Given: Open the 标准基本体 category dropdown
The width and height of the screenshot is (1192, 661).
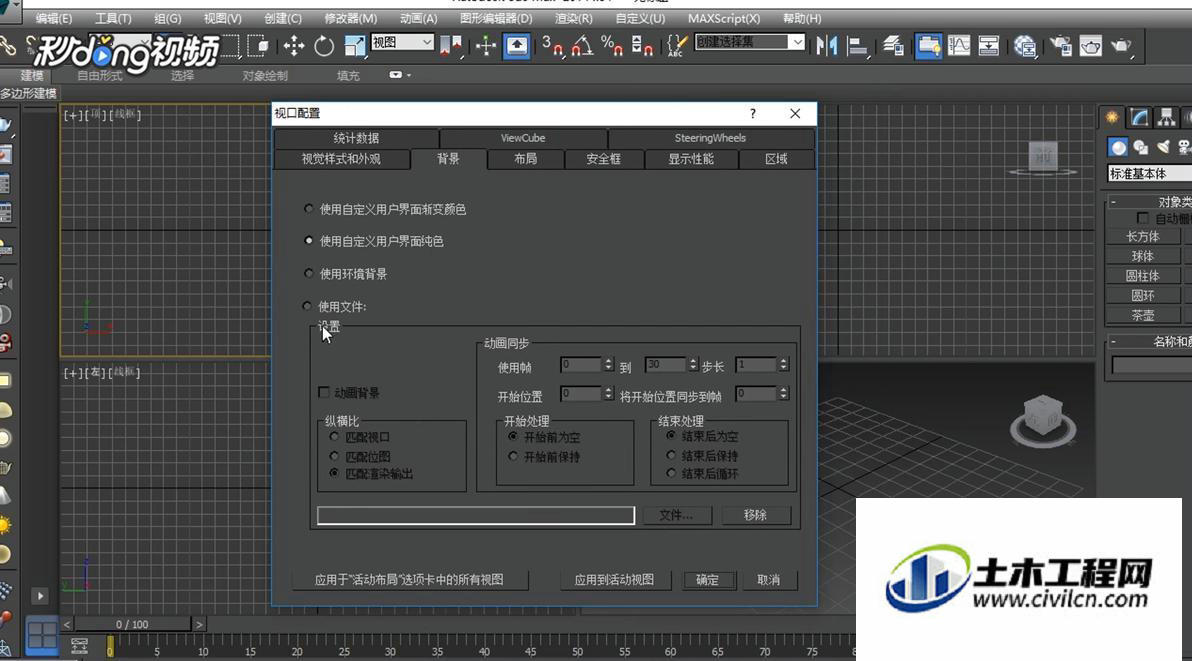Looking at the screenshot, I should click(x=1149, y=174).
